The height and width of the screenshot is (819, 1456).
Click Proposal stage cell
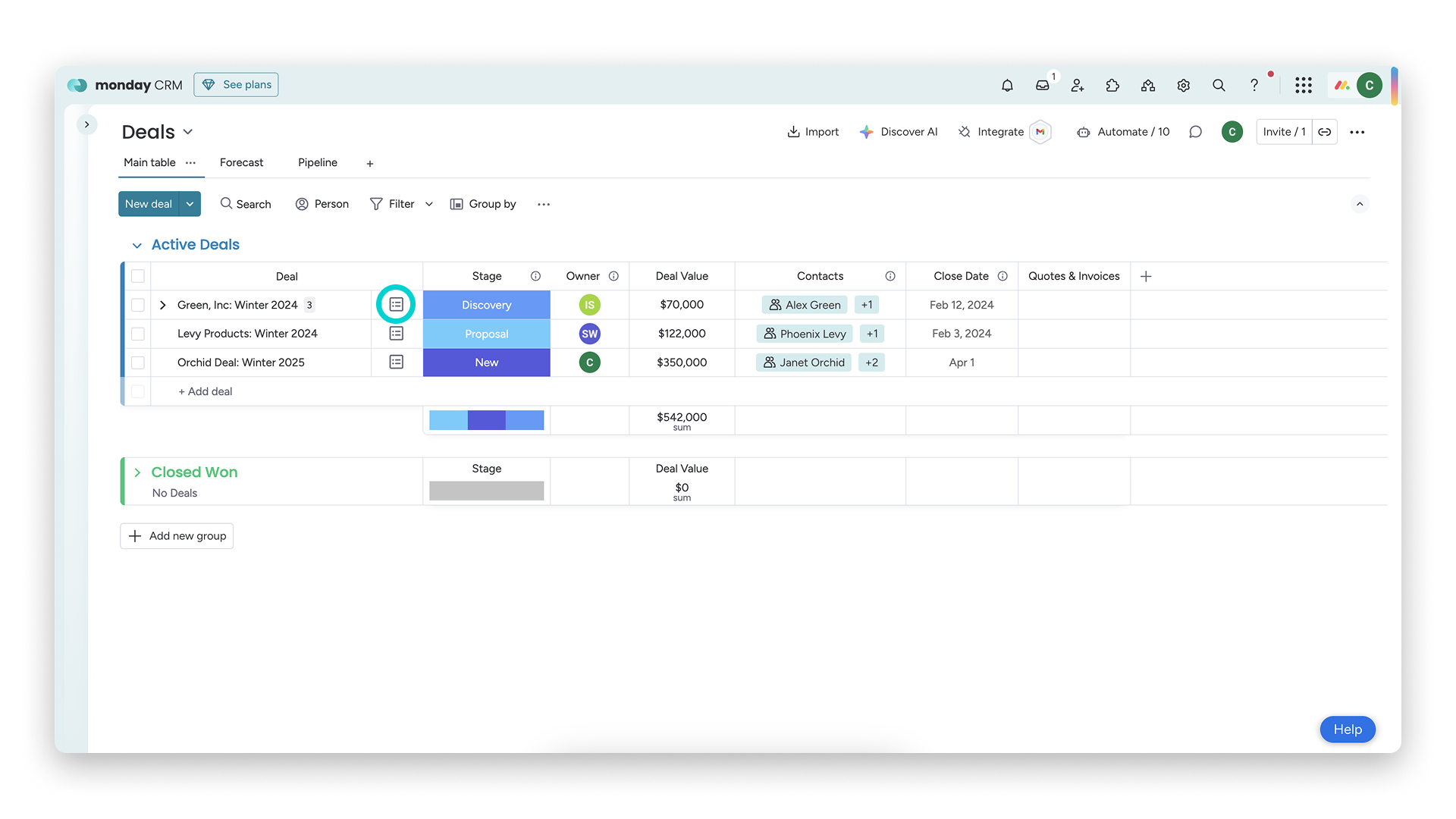coord(487,334)
